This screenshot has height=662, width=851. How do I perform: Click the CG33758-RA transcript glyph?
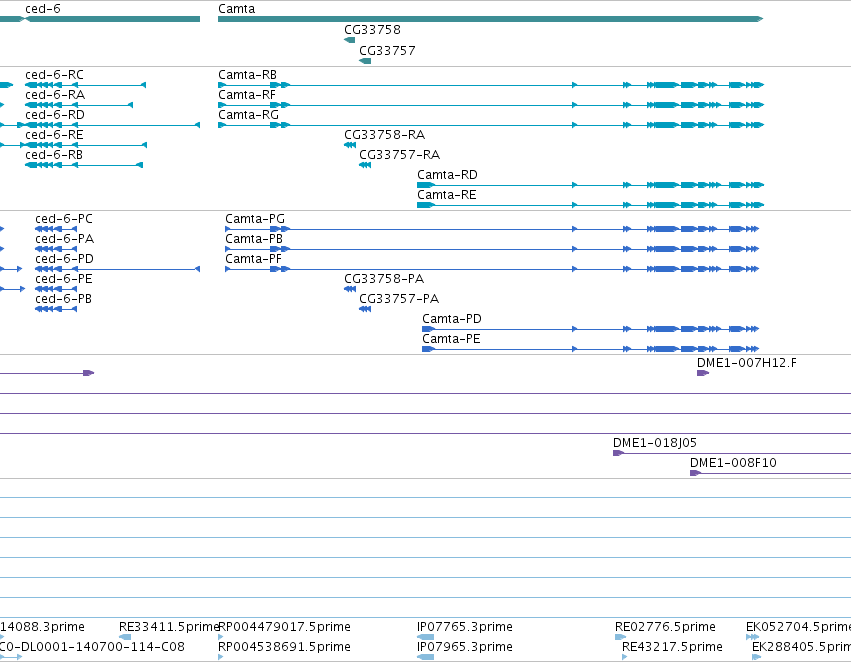[350, 145]
